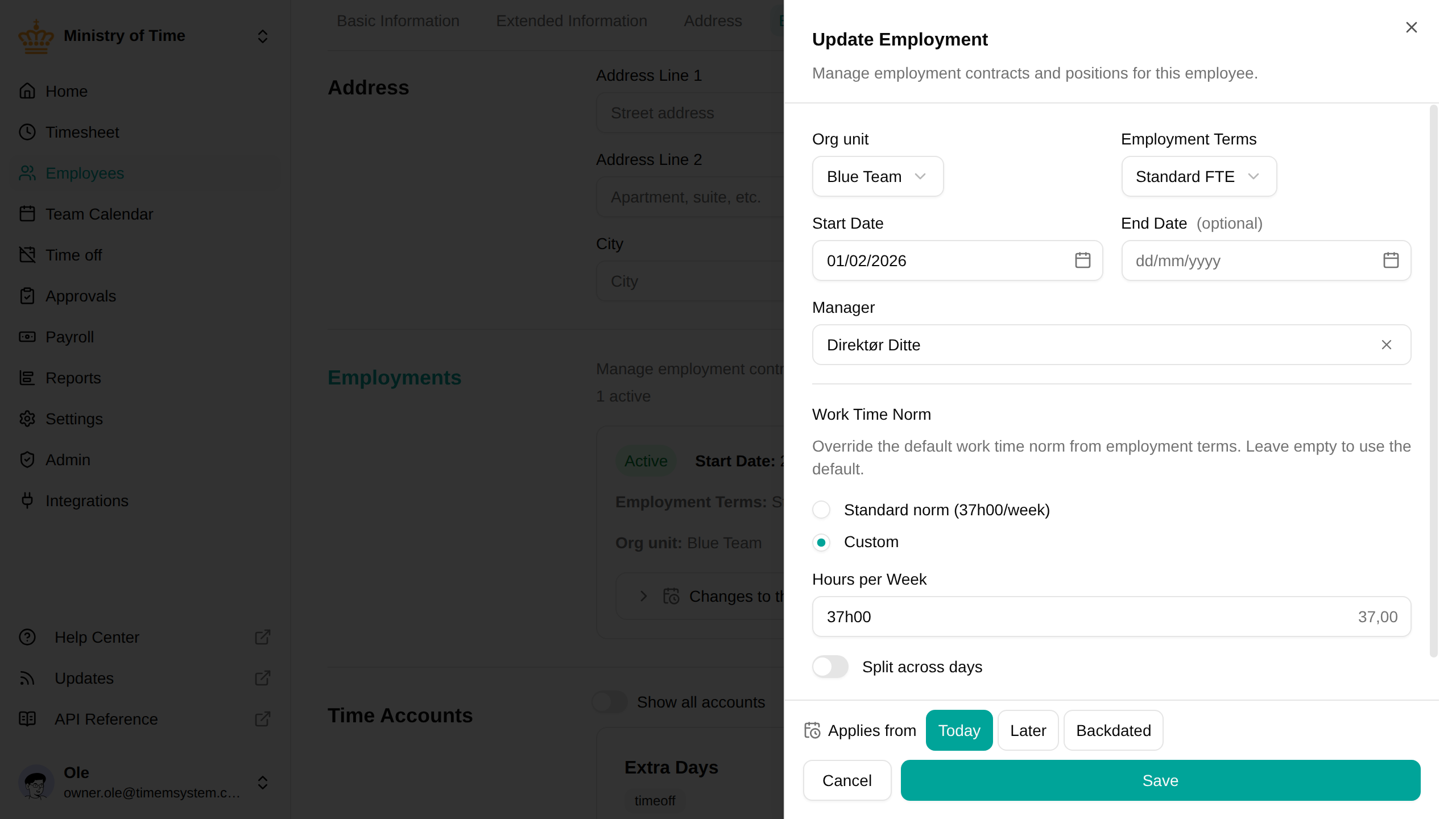This screenshot has width=1456, height=819.
Task: Click the Updates feed icon
Action: click(27, 678)
